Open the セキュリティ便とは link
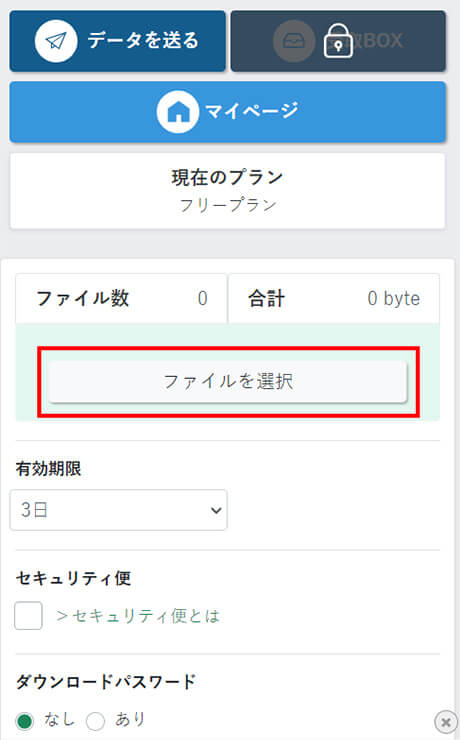Image resolution: width=460 pixels, height=740 pixels. point(138,616)
